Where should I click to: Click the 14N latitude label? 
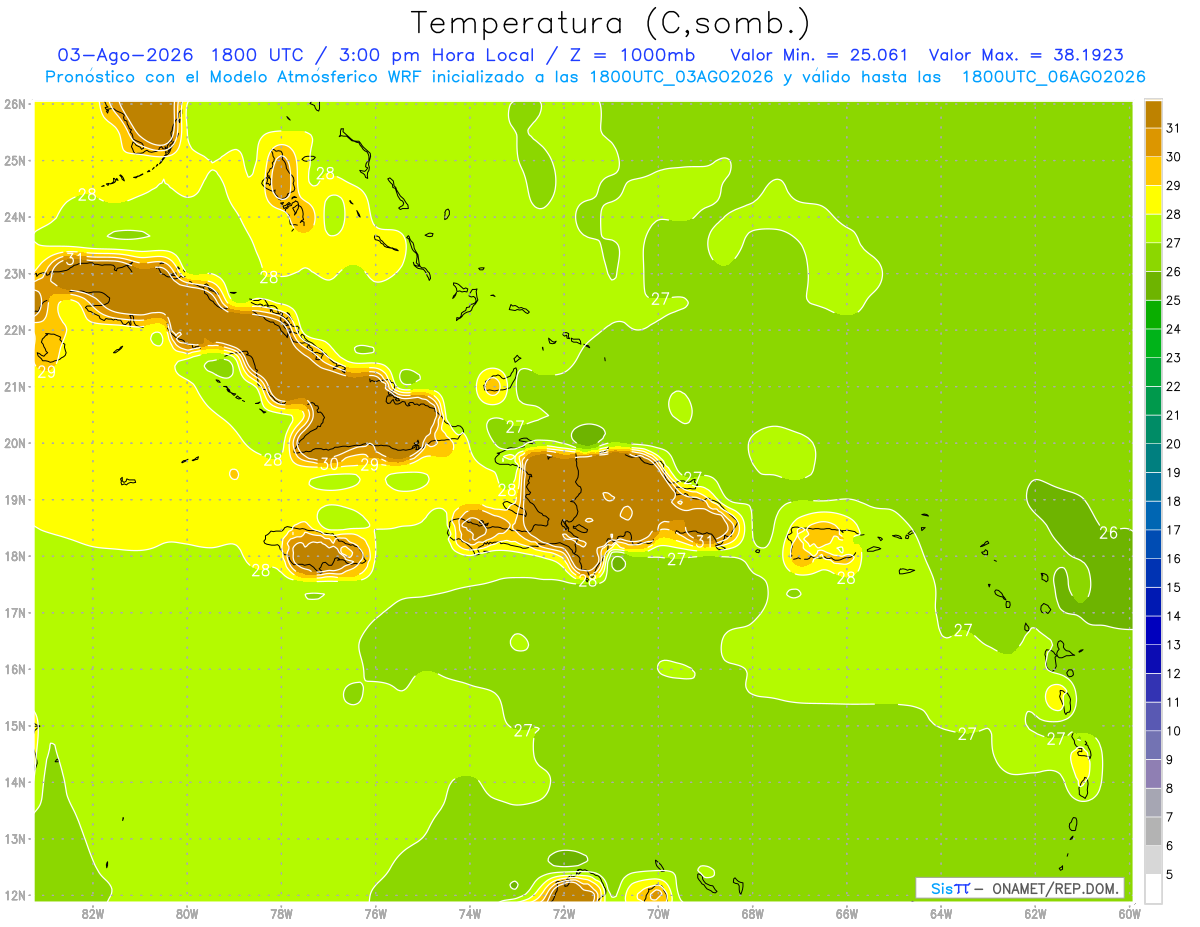click(15, 782)
